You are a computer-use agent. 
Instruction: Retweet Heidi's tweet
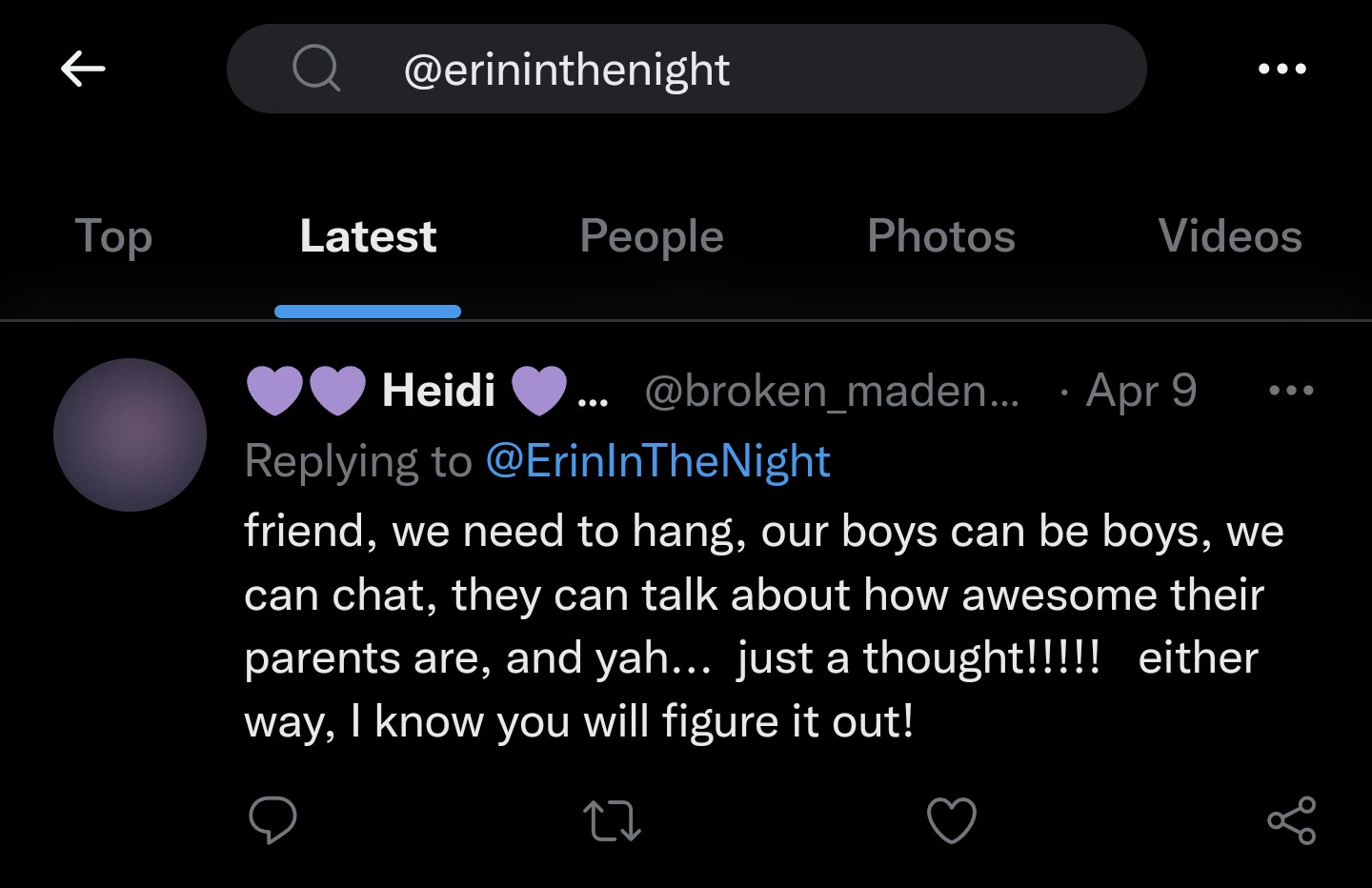612,820
